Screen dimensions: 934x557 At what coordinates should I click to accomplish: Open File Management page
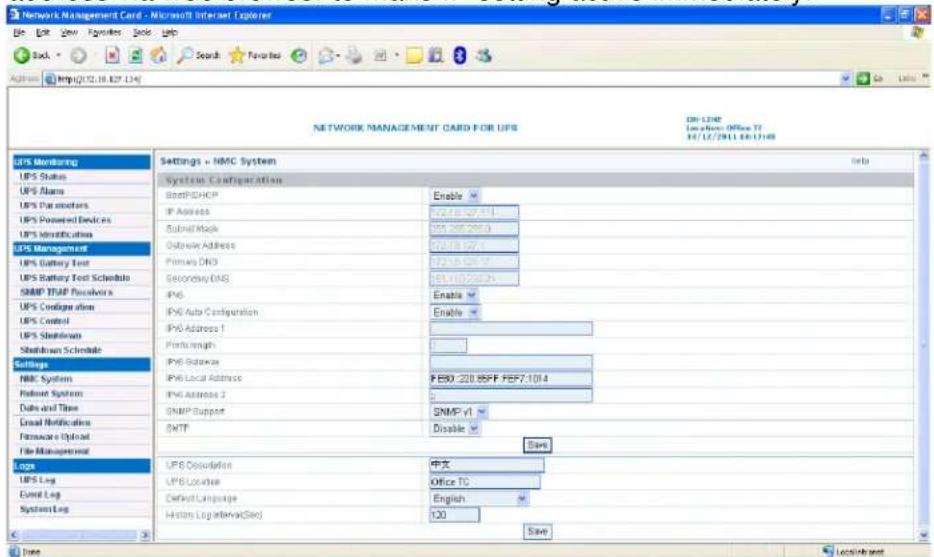click(x=54, y=452)
